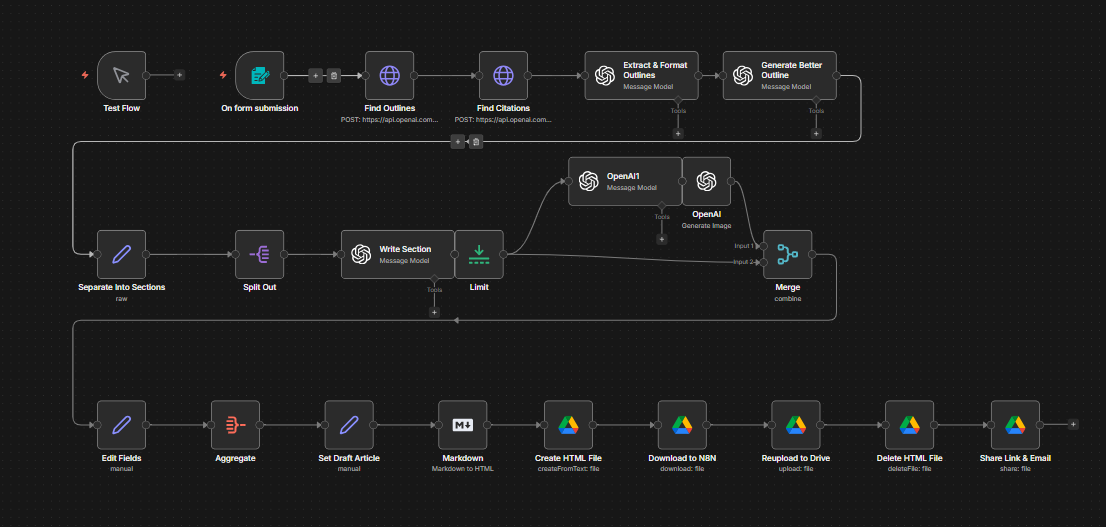
Task: Select the OpenAI Generate Image node
Action: click(706, 181)
